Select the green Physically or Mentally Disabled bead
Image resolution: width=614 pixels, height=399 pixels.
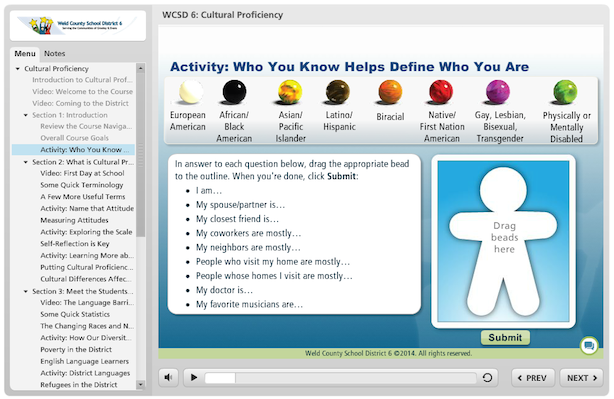pos(565,92)
